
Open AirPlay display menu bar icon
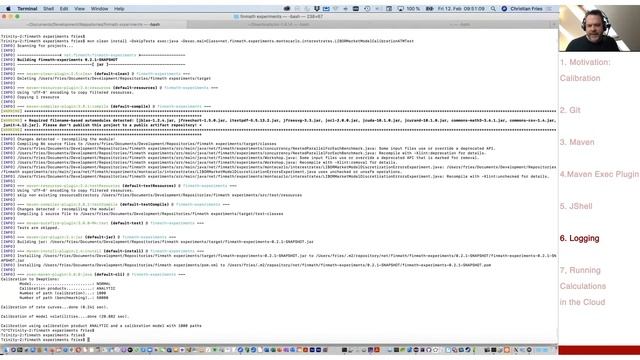pos(400,9)
